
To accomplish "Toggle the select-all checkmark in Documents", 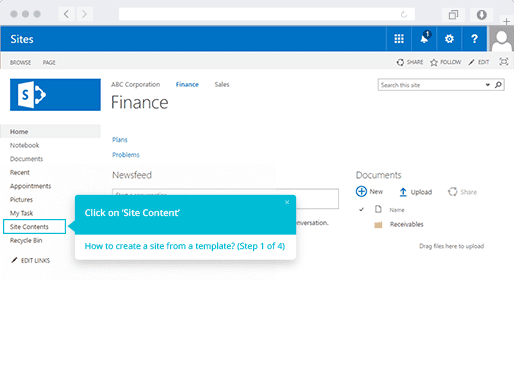I will 361,209.
